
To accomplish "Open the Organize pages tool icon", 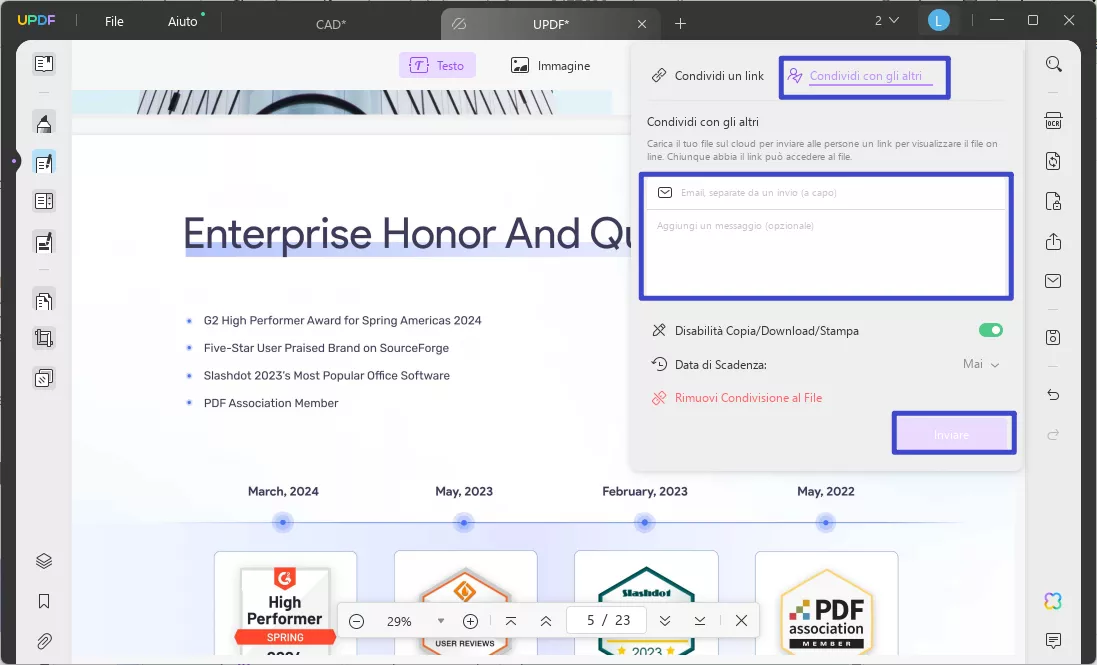I will 44,201.
